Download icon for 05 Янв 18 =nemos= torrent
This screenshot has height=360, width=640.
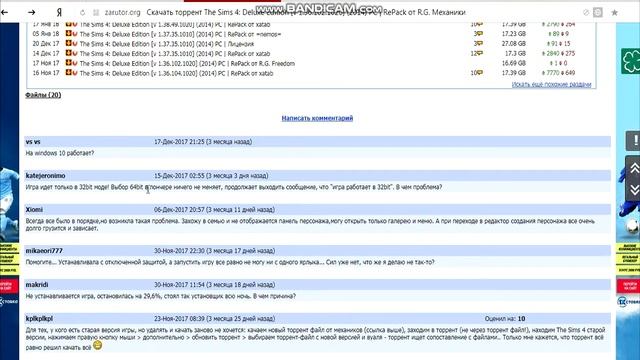point(69,33)
